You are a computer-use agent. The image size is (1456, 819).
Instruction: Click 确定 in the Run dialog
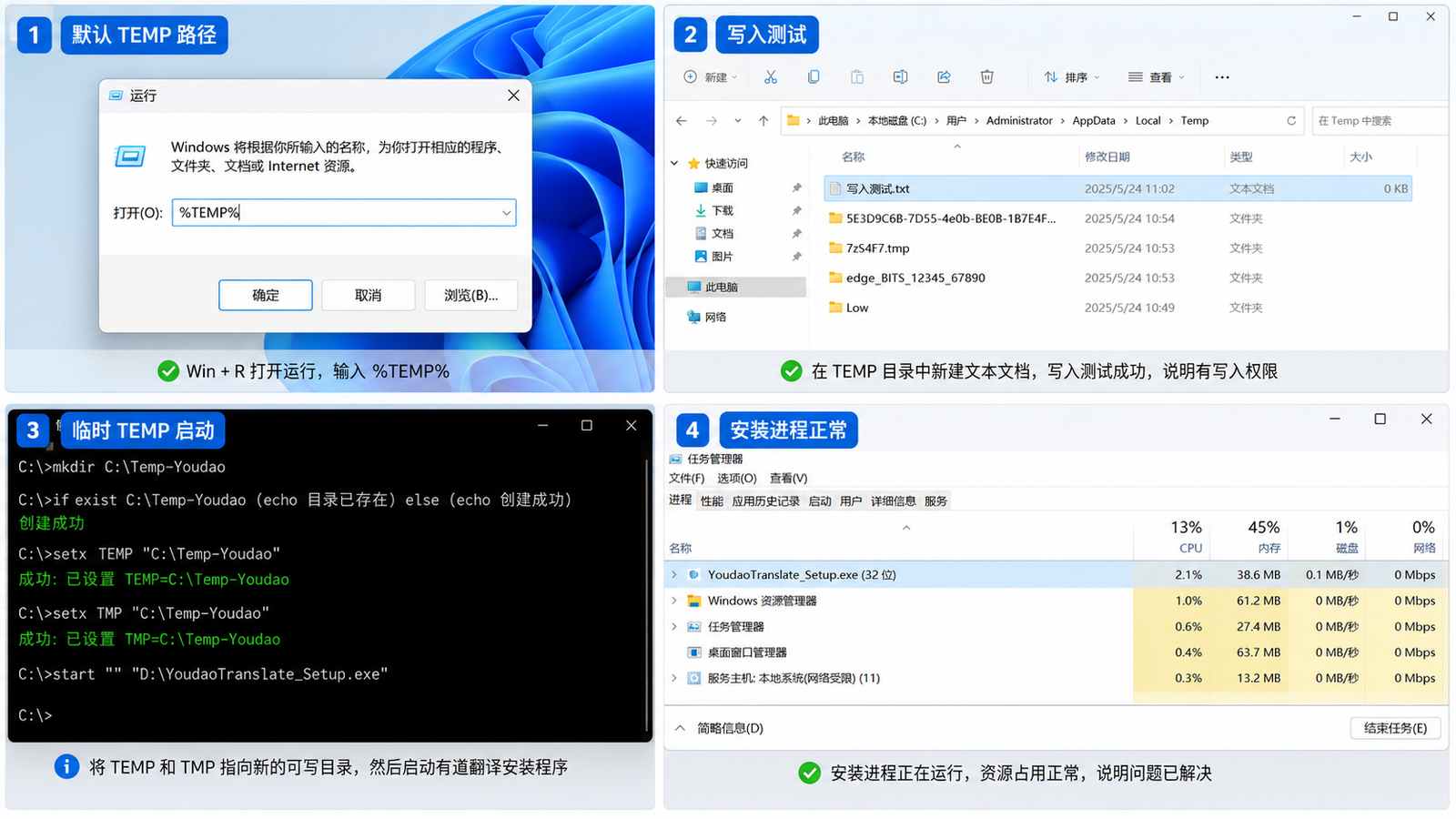pyautogui.click(x=266, y=295)
